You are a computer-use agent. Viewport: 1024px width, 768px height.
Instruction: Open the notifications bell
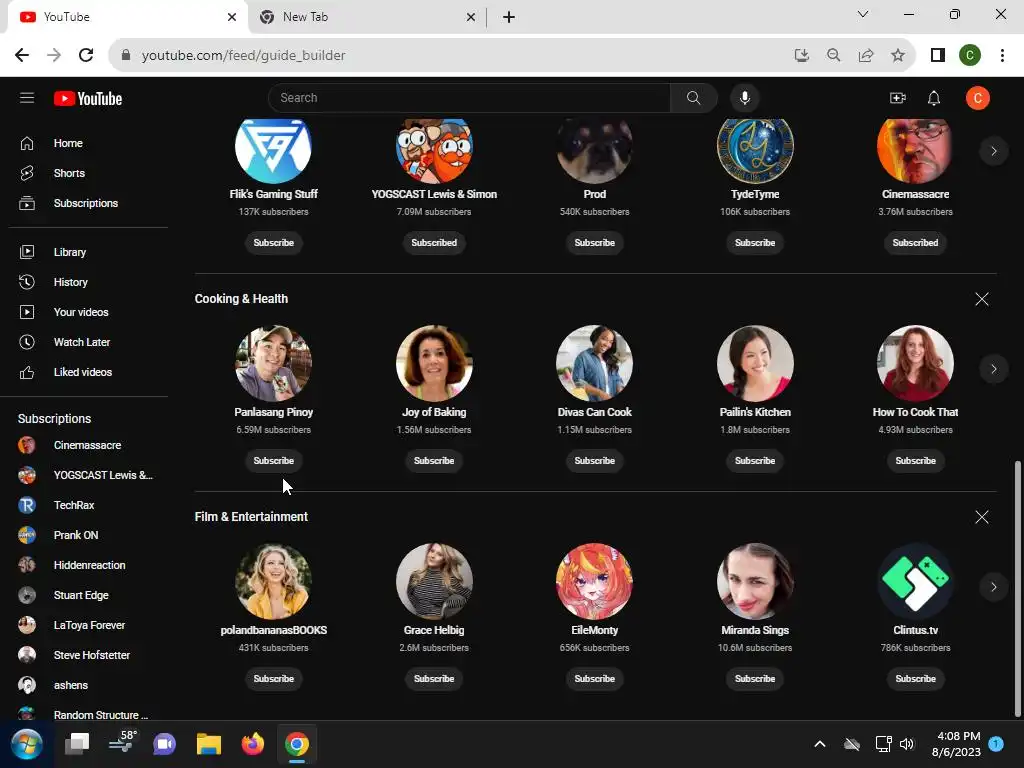tap(934, 98)
